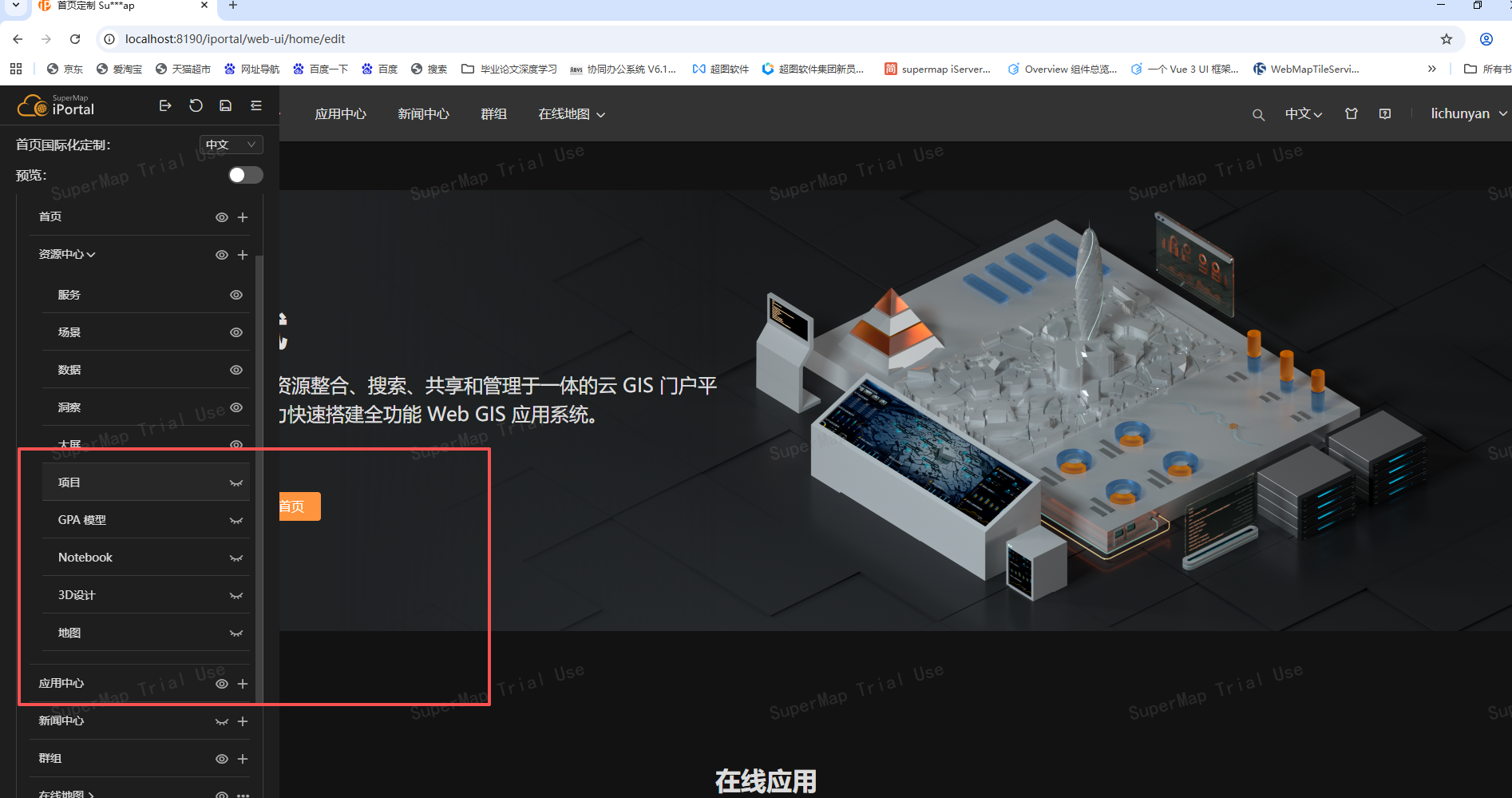Hide the 服务 menu item via its eye icon
The width and height of the screenshot is (1512, 798).
236,295
